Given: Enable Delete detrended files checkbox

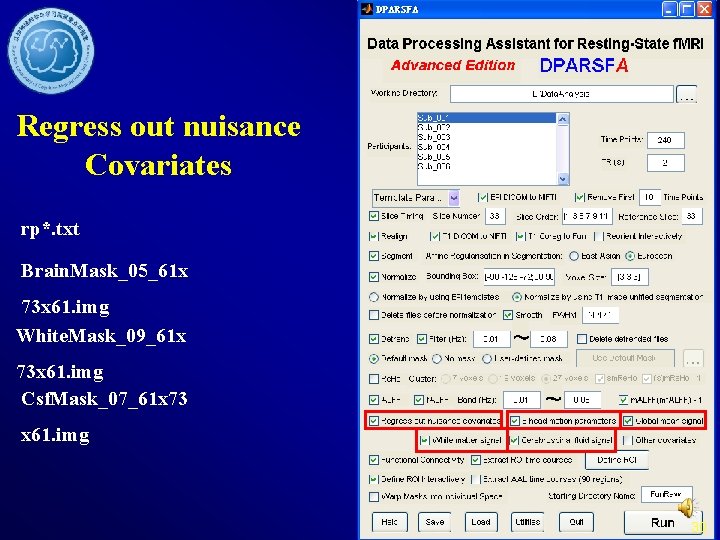Looking at the screenshot, I should pyautogui.click(x=582, y=339).
